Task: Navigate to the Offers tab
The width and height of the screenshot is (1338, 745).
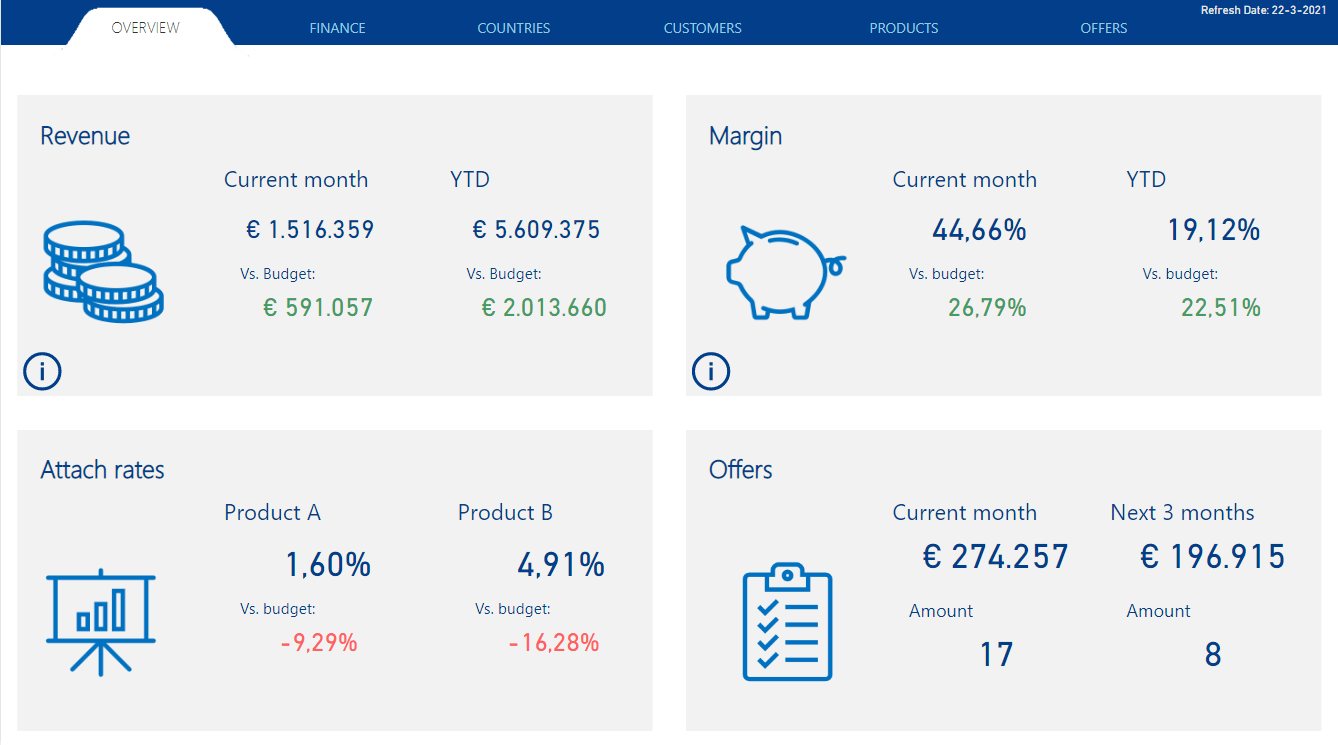Action: click(1103, 28)
